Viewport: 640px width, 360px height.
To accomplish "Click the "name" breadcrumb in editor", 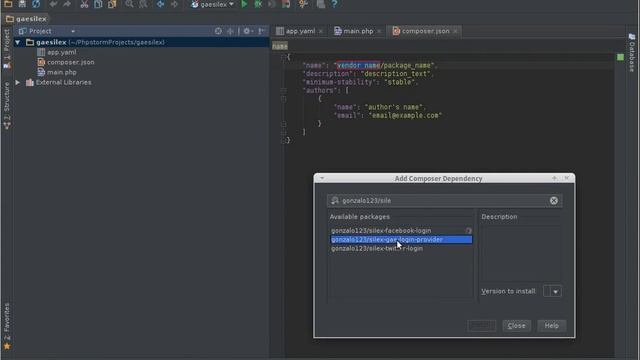I will coord(280,47).
